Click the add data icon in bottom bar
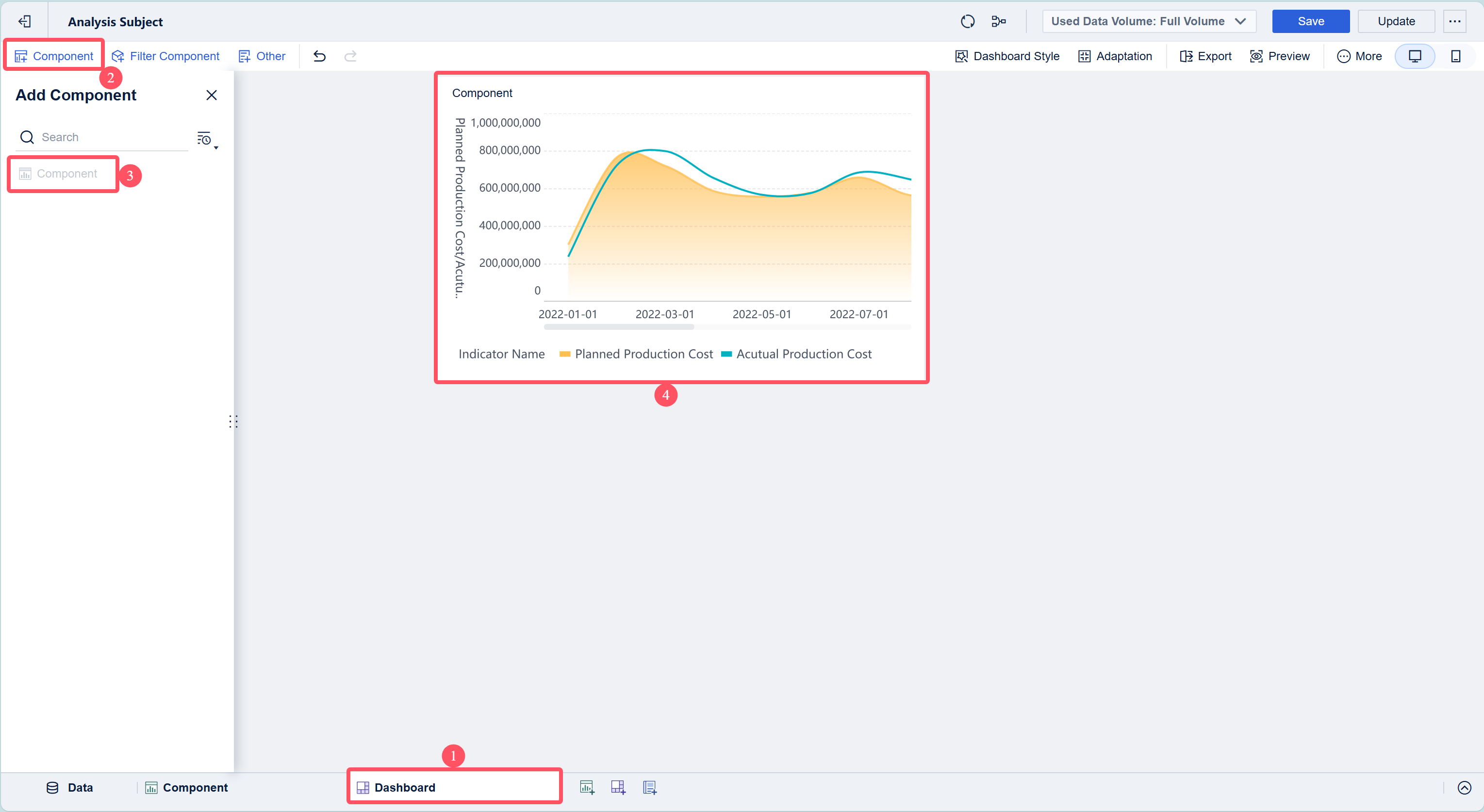This screenshot has width=1484, height=812. click(650, 787)
